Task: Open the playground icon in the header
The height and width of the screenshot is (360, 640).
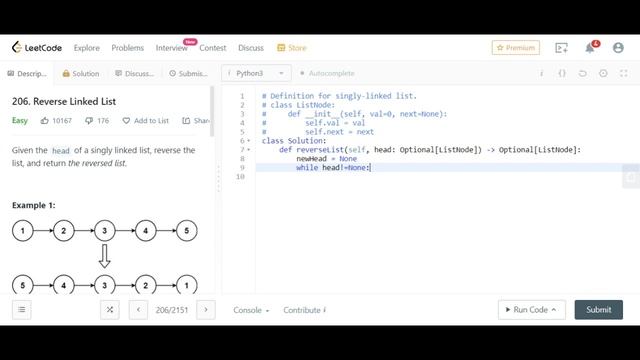Action: tap(562, 48)
